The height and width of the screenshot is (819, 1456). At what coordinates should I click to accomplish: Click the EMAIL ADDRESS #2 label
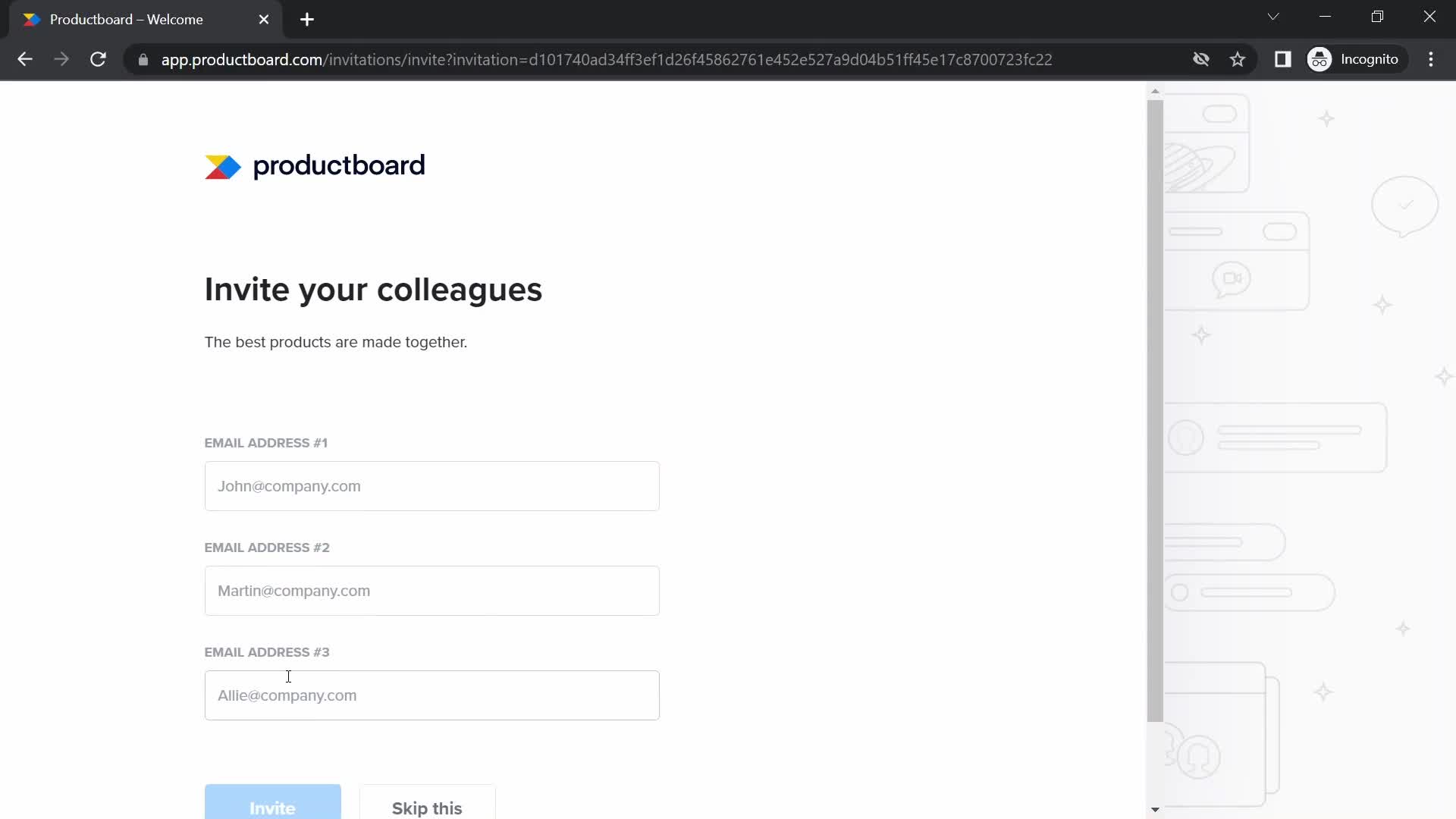267,548
